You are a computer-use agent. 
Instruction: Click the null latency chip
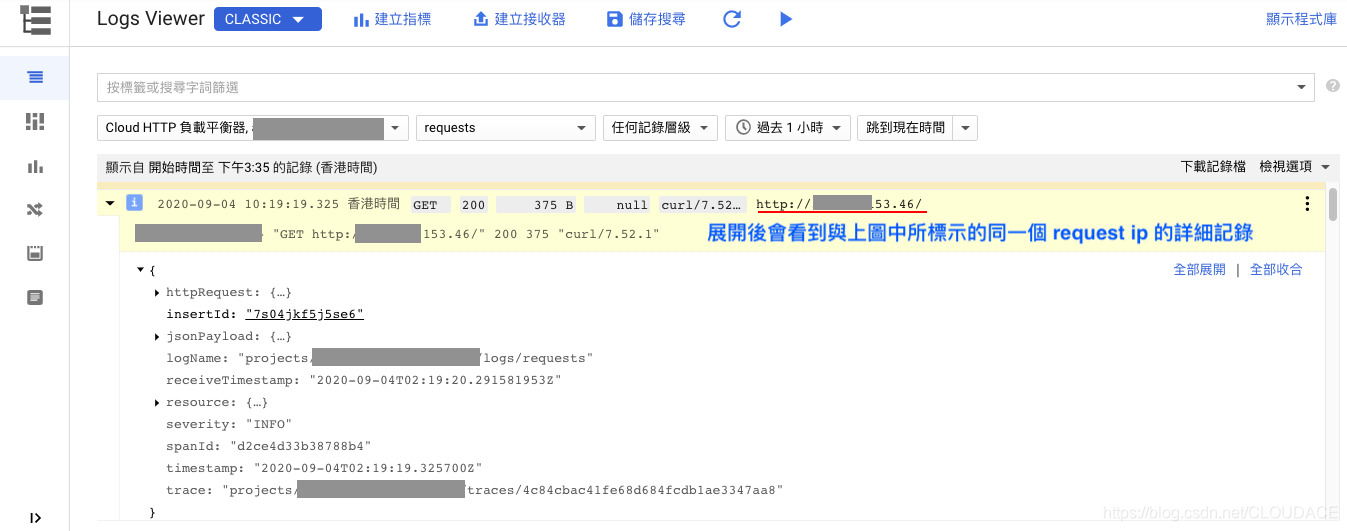(x=618, y=204)
